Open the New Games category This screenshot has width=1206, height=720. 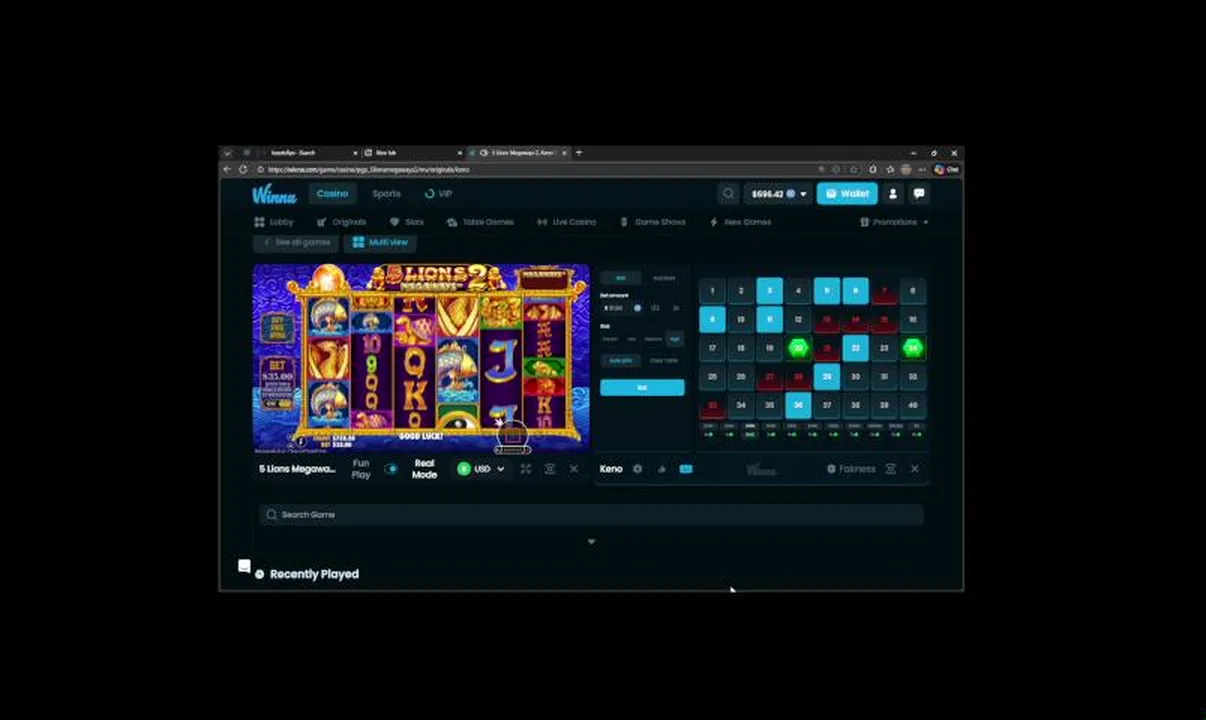[741, 222]
